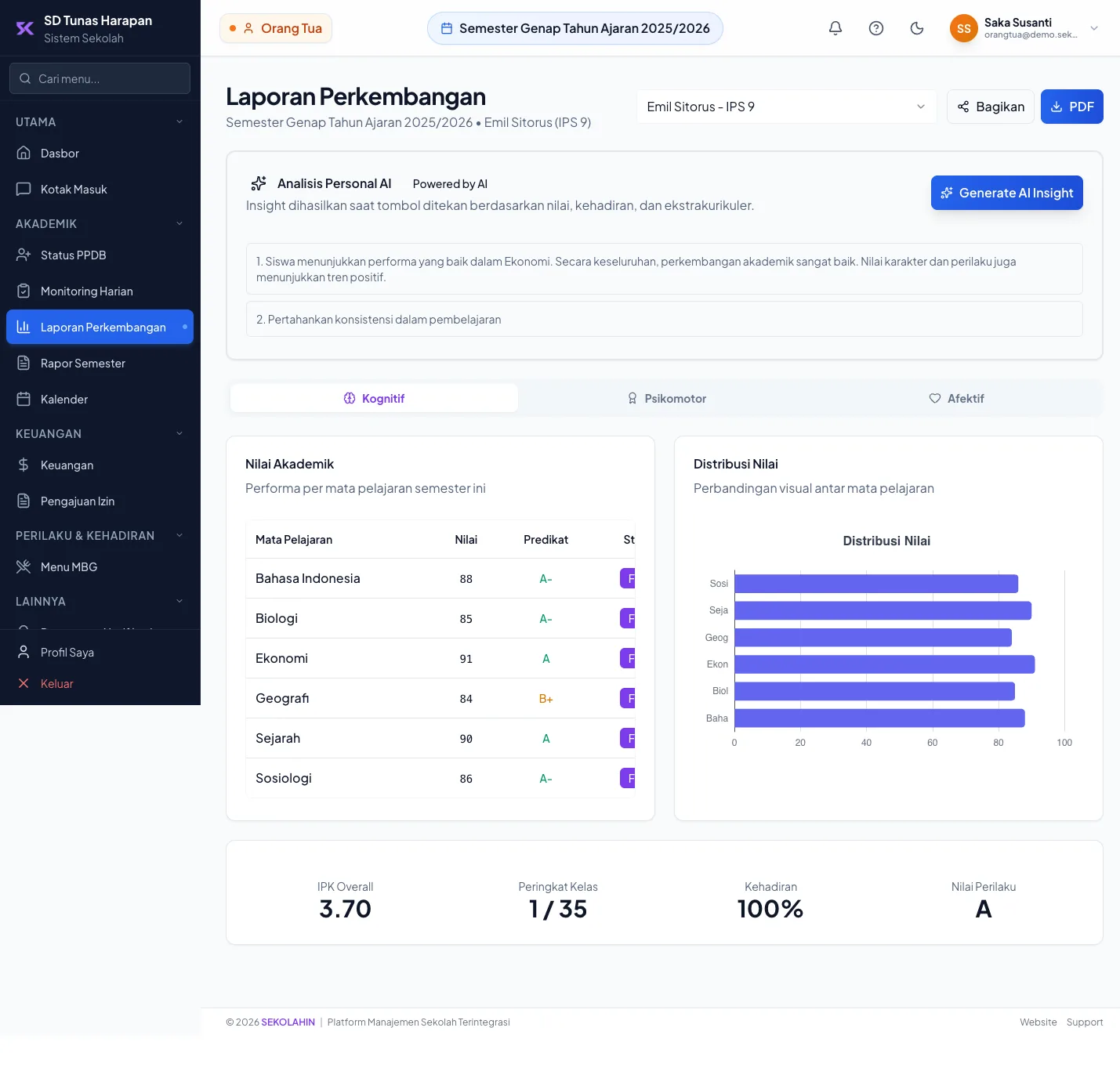Open the Emil Sitorus - IPS 9 student dropdown
The width and height of the screenshot is (1120, 1071).
pyautogui.click(x=786, y=107)
